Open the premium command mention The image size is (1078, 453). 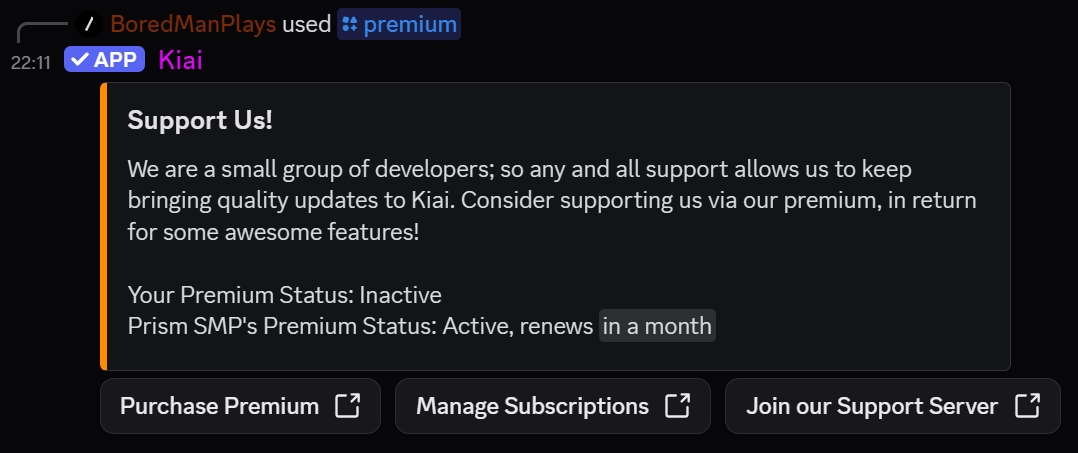409,24
